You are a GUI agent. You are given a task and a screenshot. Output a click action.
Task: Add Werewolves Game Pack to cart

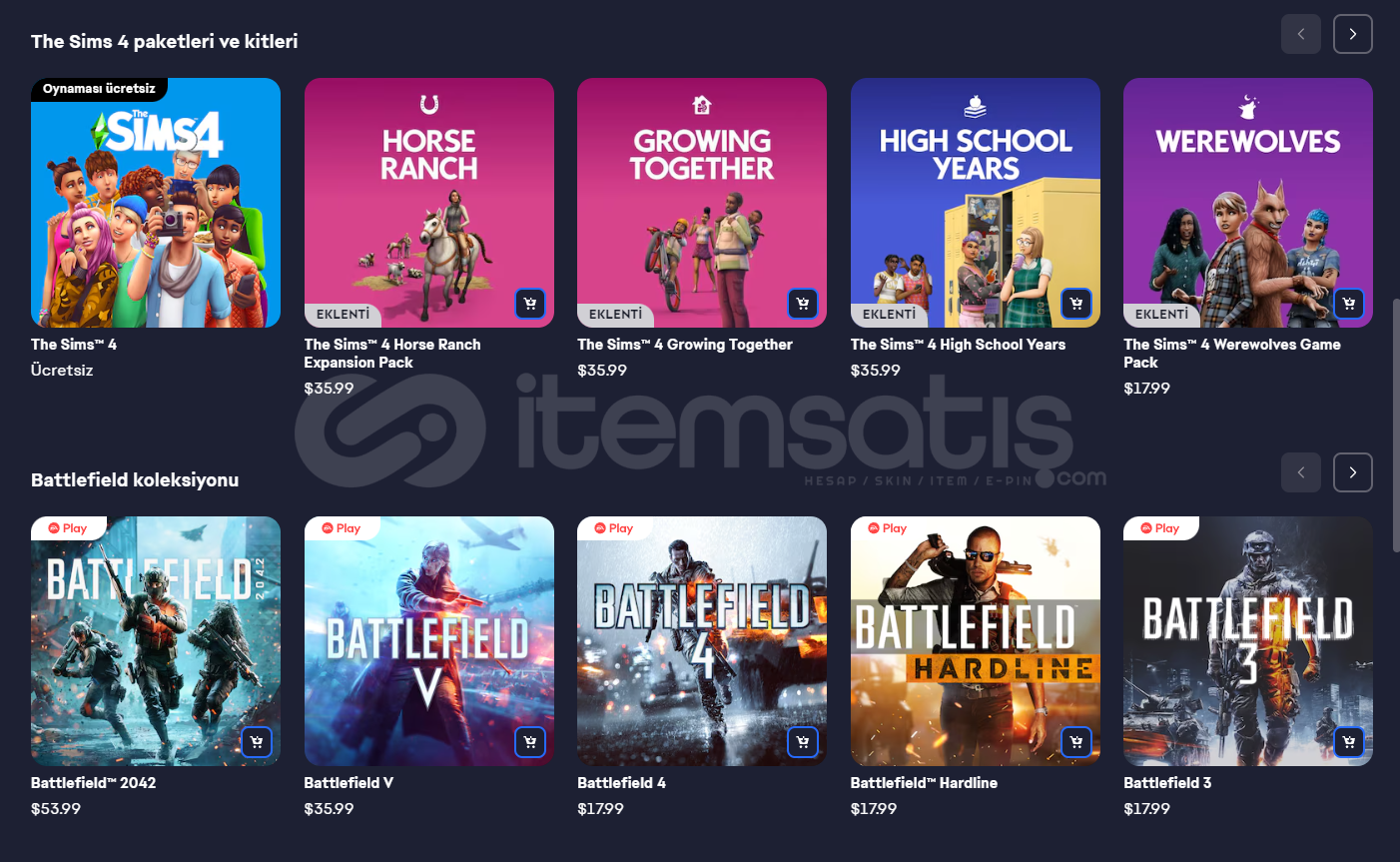pyautogui.click(x=1349, y=304)
